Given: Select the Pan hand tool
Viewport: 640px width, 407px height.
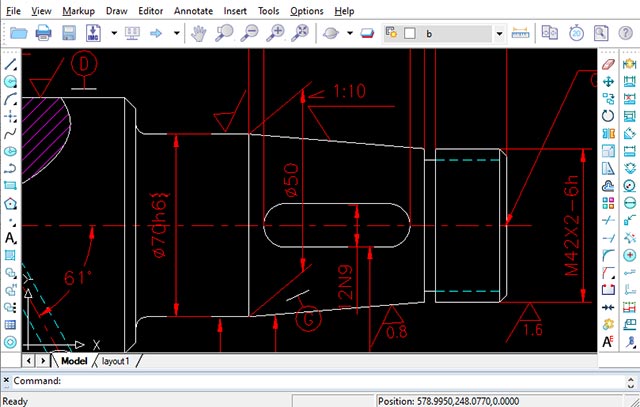Looking at the screenshot, I should tap(199, 33).
